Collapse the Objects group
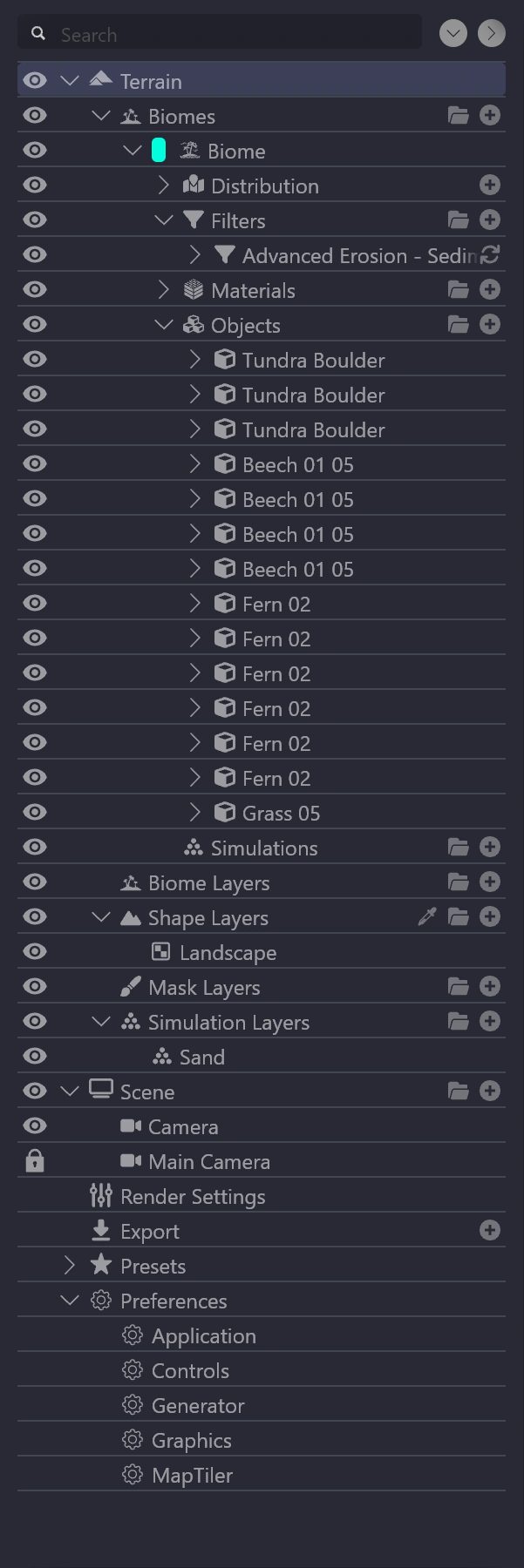Image resolution: width=524 pixels, height=1568 pixels. [164, 325]
